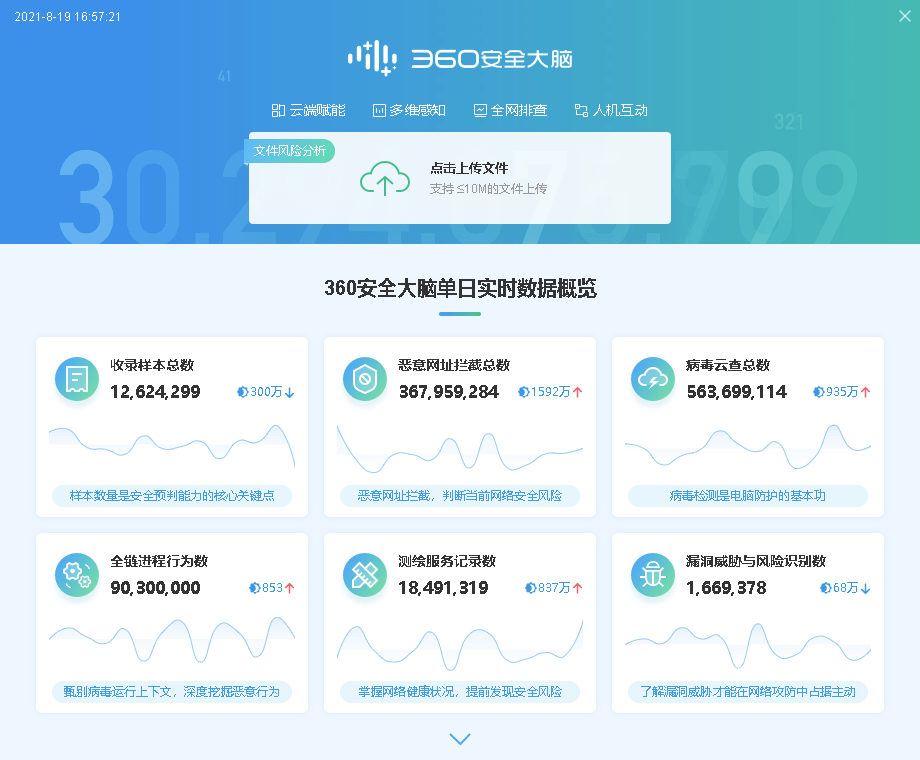
Task: Click the 病毒云查总数 cloud icon
Action: click(x=652, y=380)
